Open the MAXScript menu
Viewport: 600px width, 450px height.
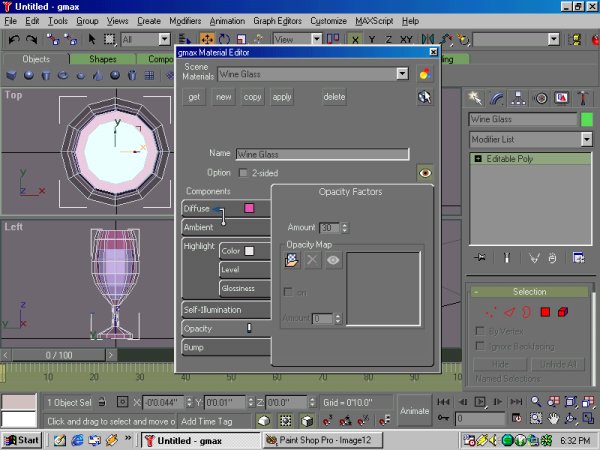(x=374, y=21)
